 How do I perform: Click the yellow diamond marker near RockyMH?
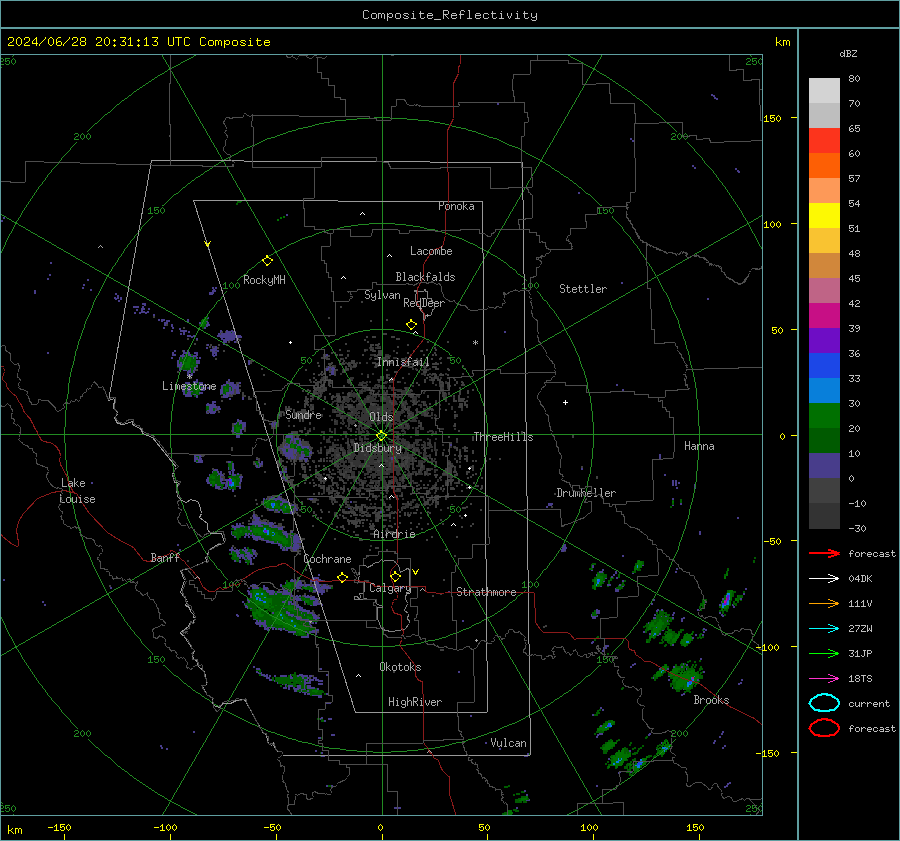click(x=267, y=261)
